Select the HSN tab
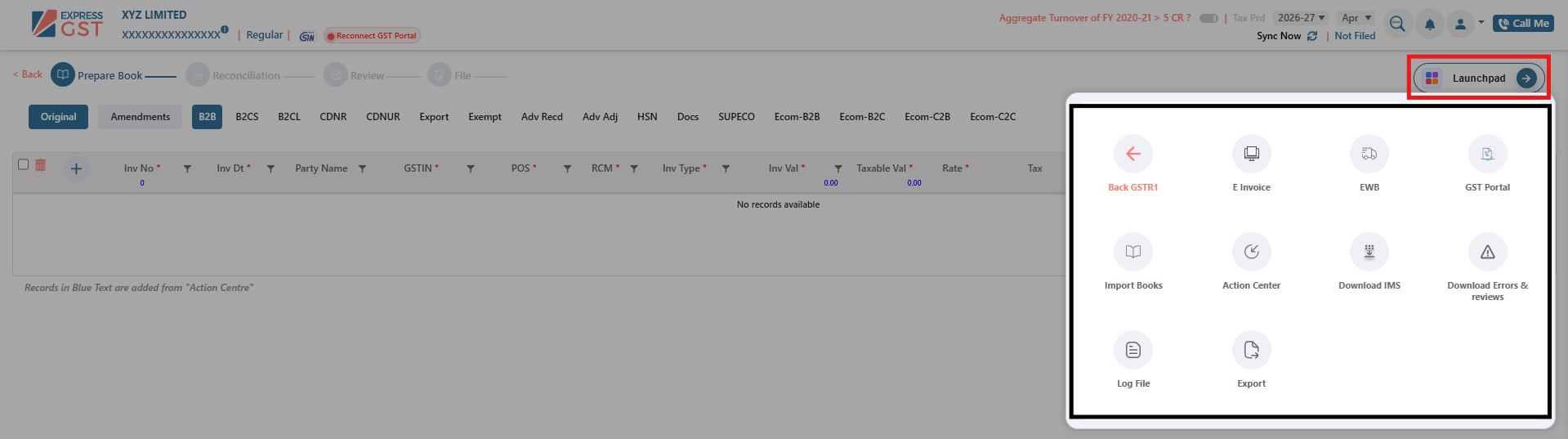The image size is (1568, 439). click(x=647, y=117)
